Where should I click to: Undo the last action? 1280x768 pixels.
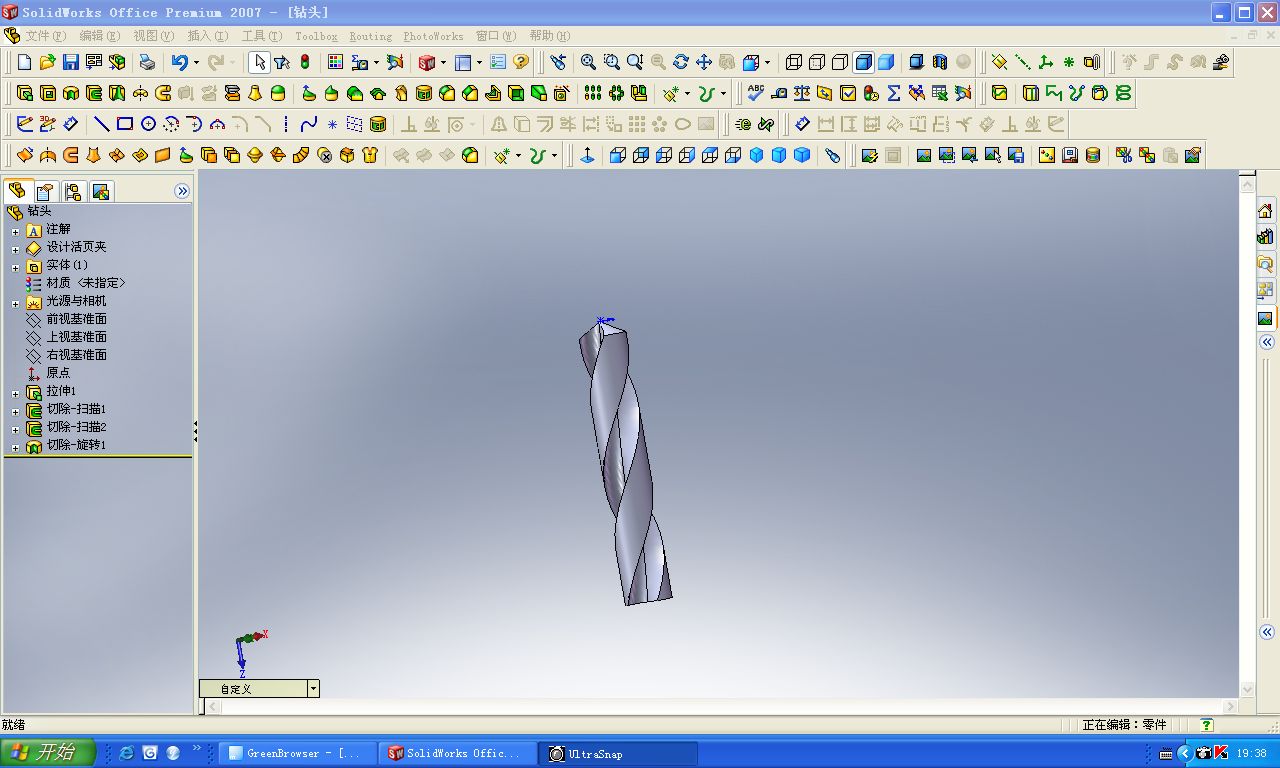(x=179, y=62)
